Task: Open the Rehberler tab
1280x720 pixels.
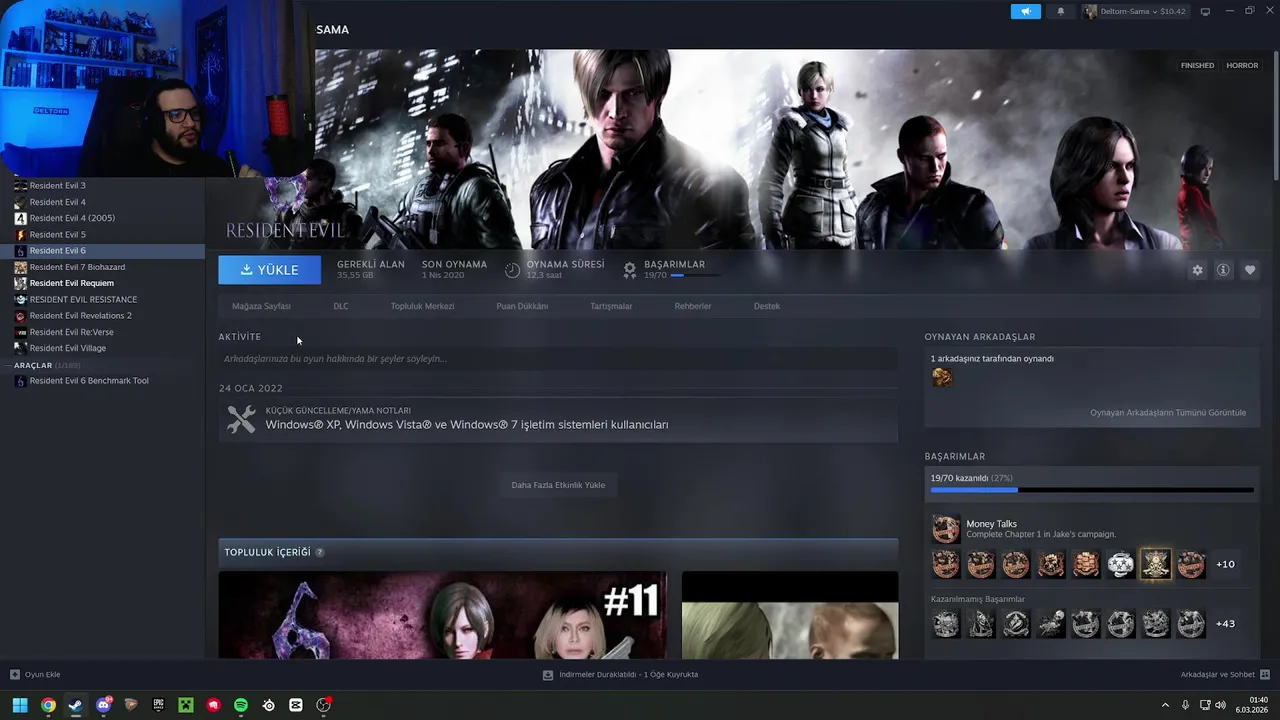Action: (x=693, y=306)
